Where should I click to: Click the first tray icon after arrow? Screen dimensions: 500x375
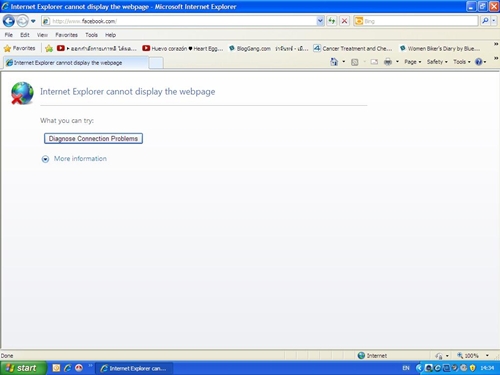pos(429,368)
